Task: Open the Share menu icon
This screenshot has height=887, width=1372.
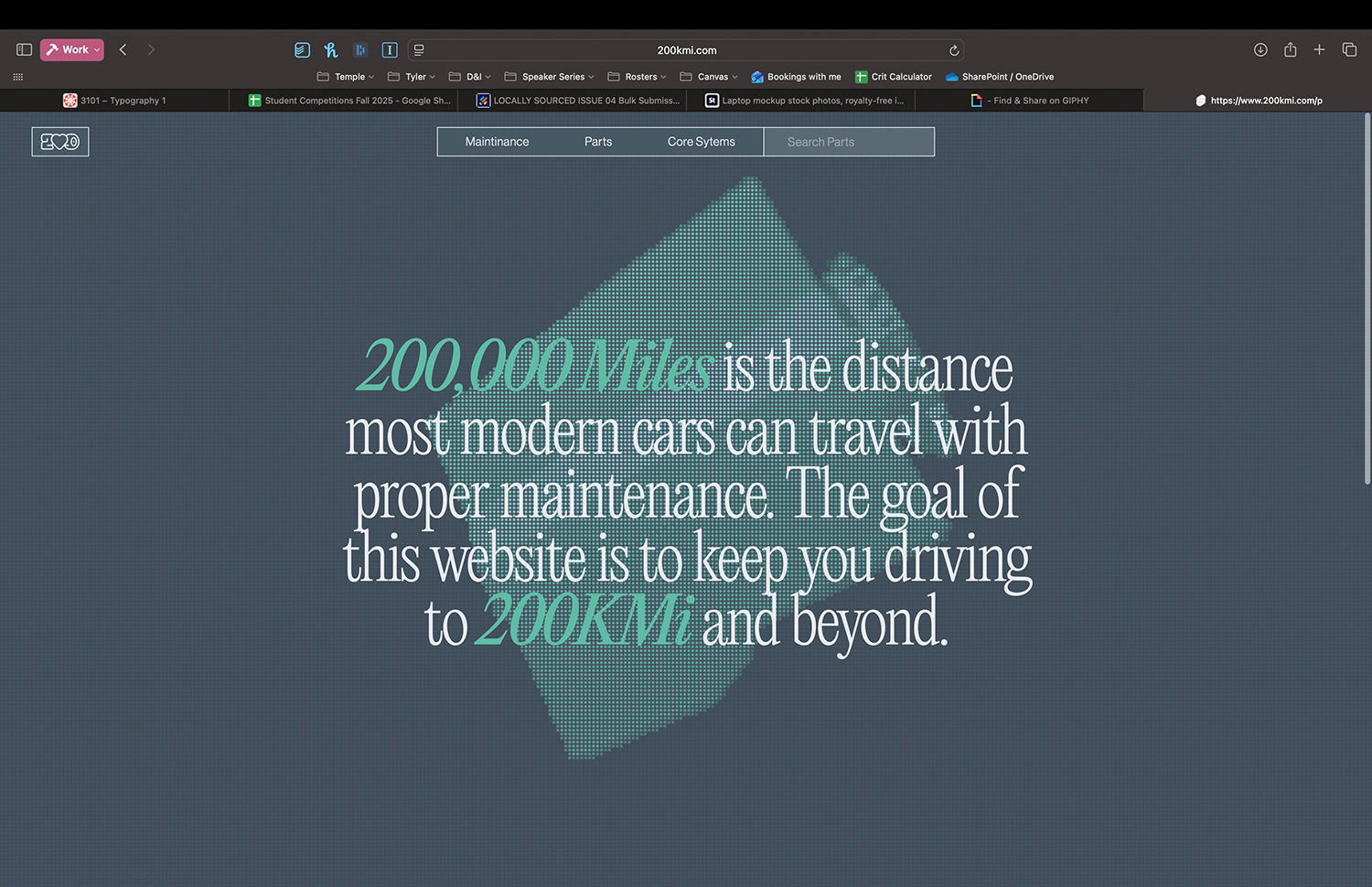Action: point(1290,49)
